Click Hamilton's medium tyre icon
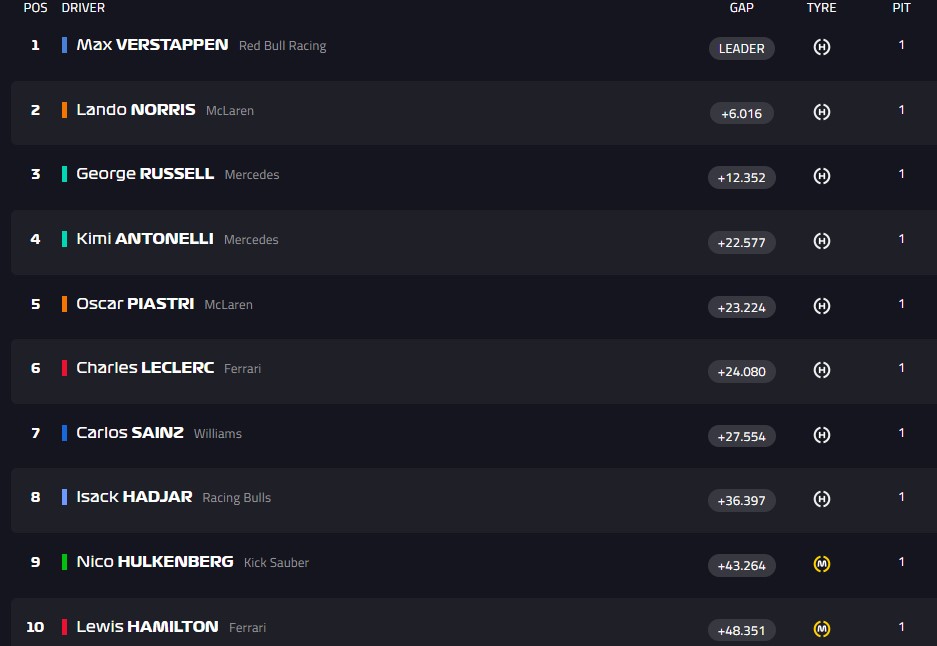937x646 pixels. [822, 629]
